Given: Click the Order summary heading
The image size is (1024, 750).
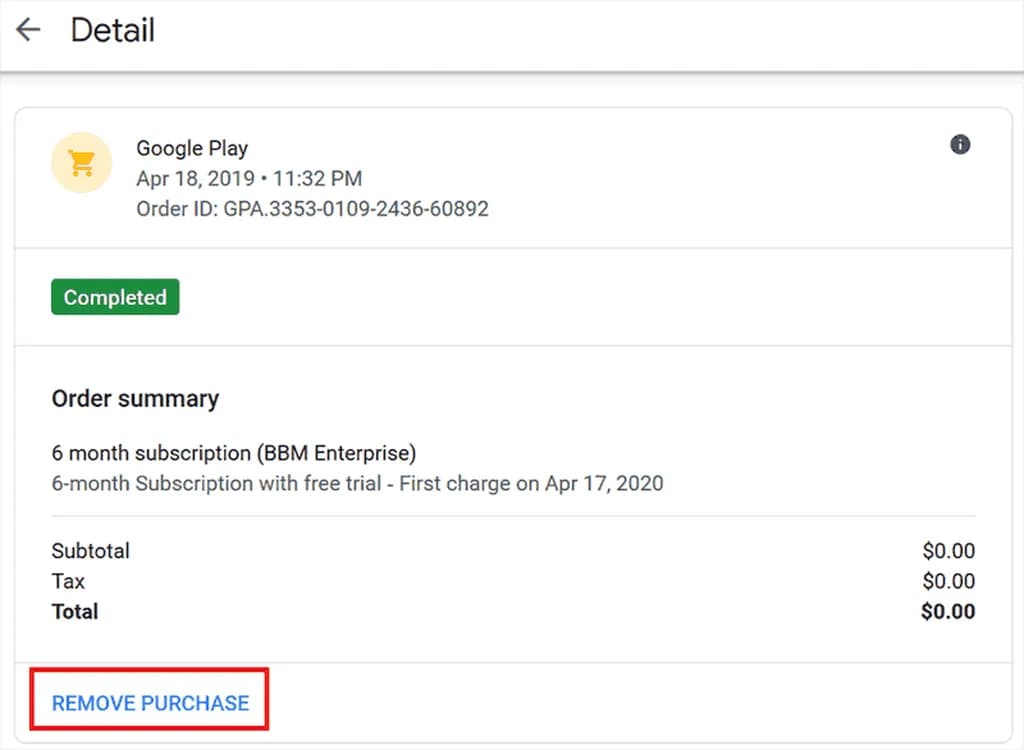Looking at the screenshot, I should point(135,398).
